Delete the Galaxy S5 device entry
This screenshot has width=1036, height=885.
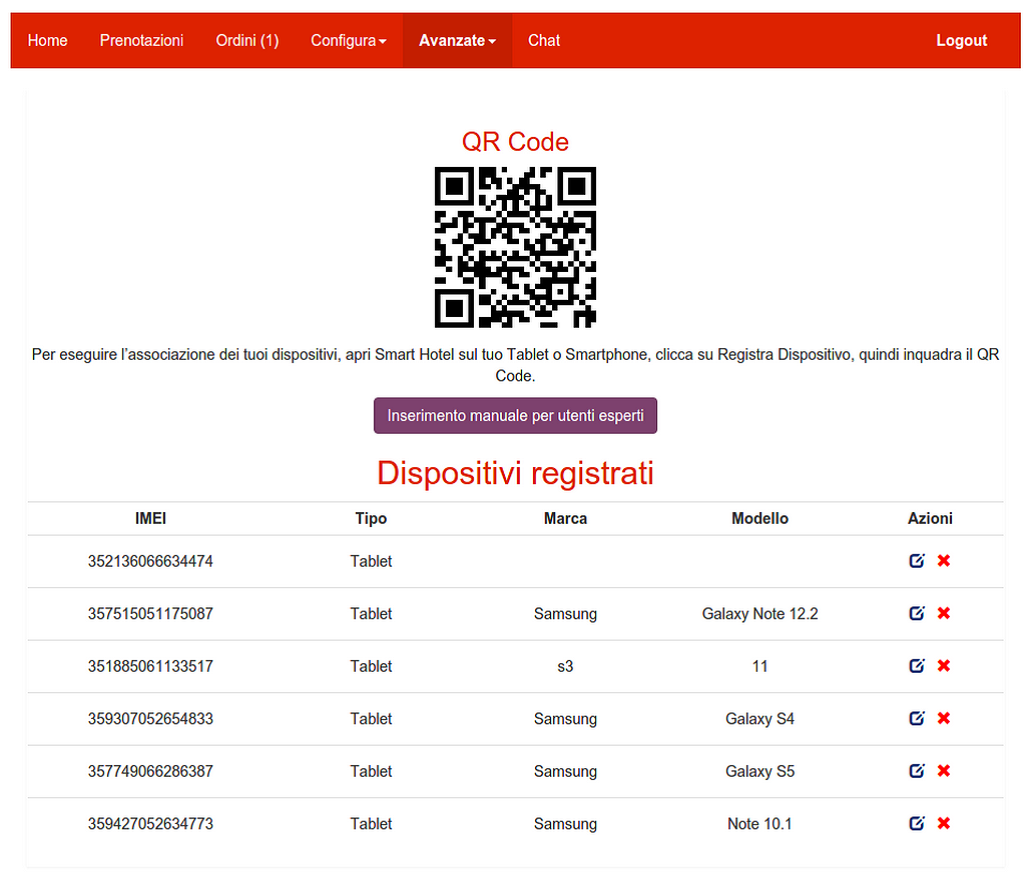943,771
